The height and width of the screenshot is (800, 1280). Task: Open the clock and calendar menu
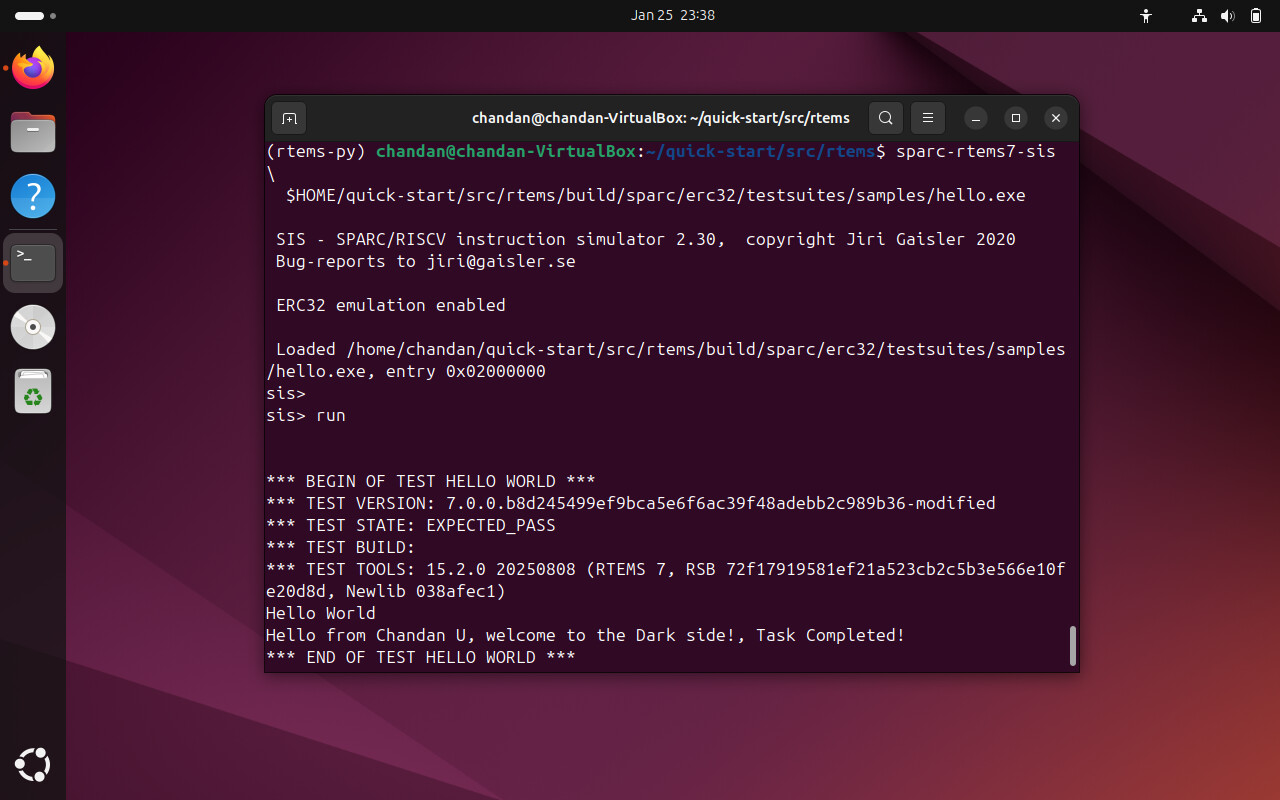672,16
